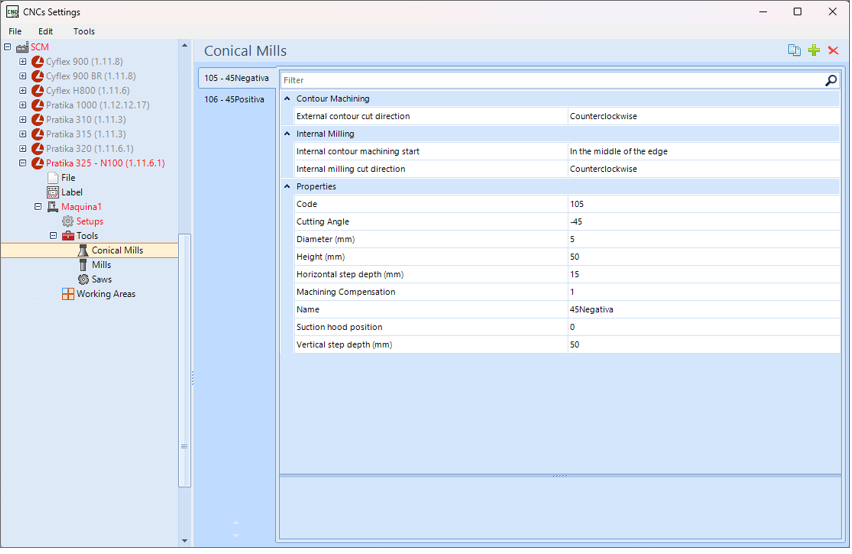Image resolution: width=852 pixels, height=554 pixels.
Task: Click the Cyflex 900 BR machine icon
Action: [37, 76]
